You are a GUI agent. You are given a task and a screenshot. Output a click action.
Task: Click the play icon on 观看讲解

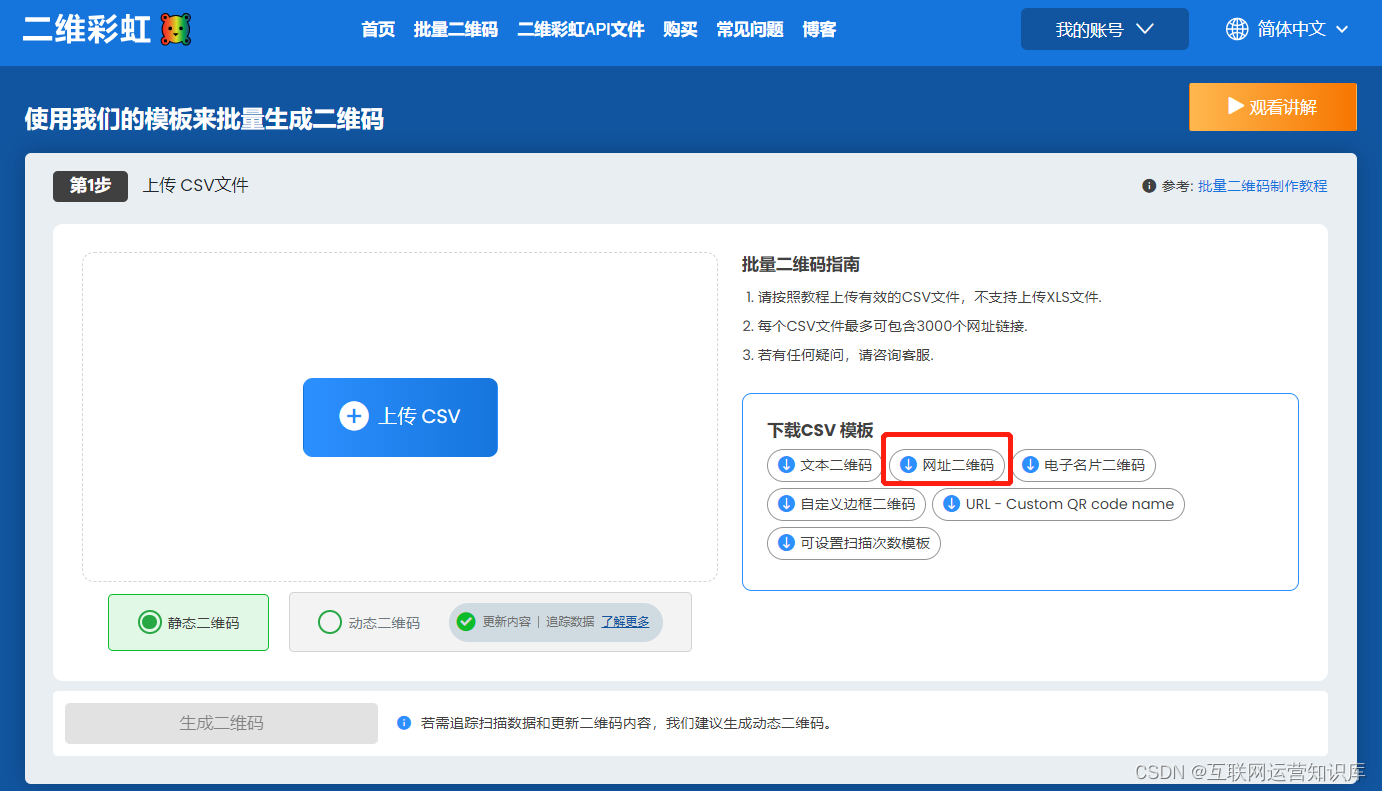tap(1235, 106)
